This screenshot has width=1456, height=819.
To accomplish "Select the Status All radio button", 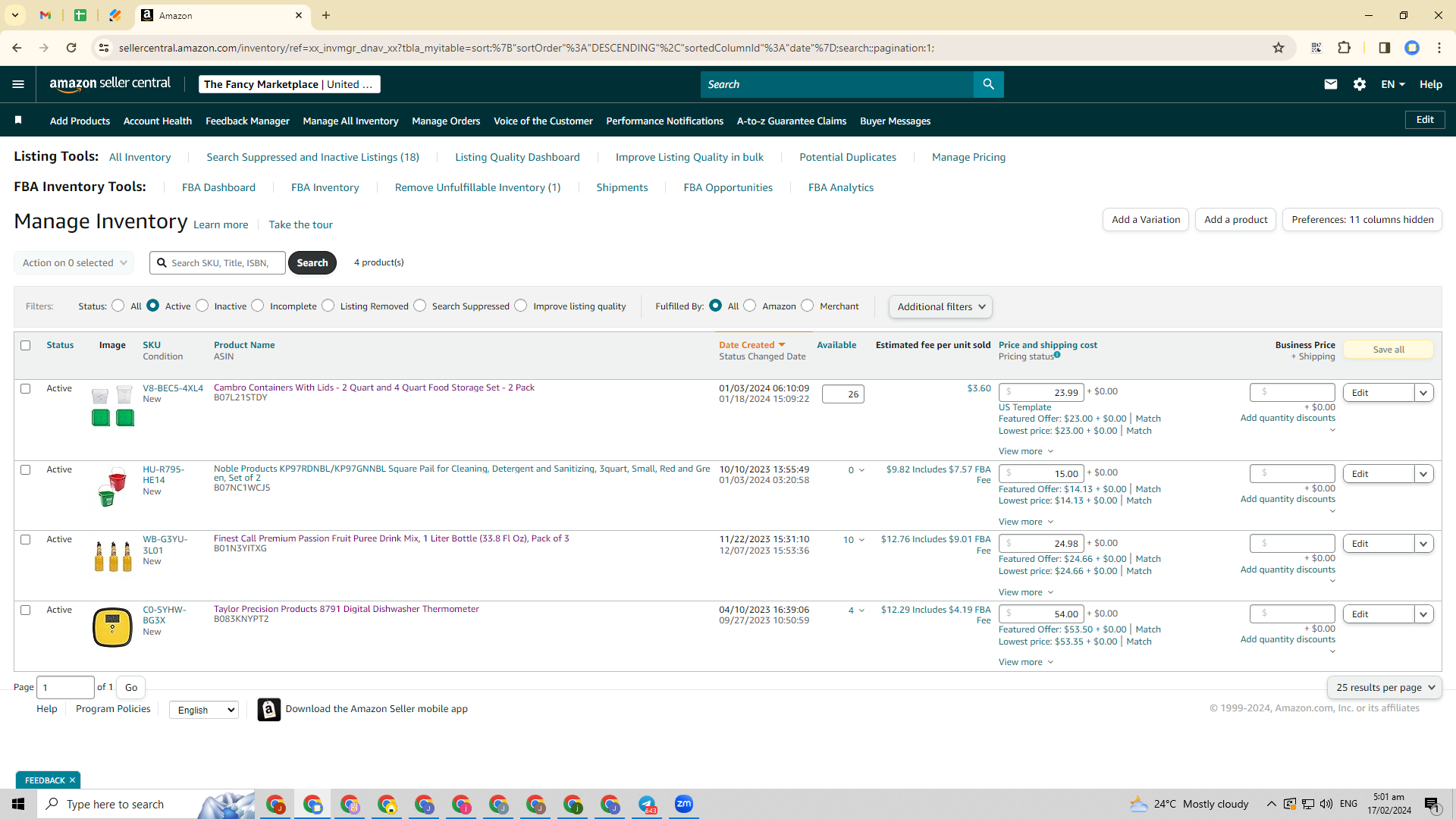I will [x=118, y=306].
